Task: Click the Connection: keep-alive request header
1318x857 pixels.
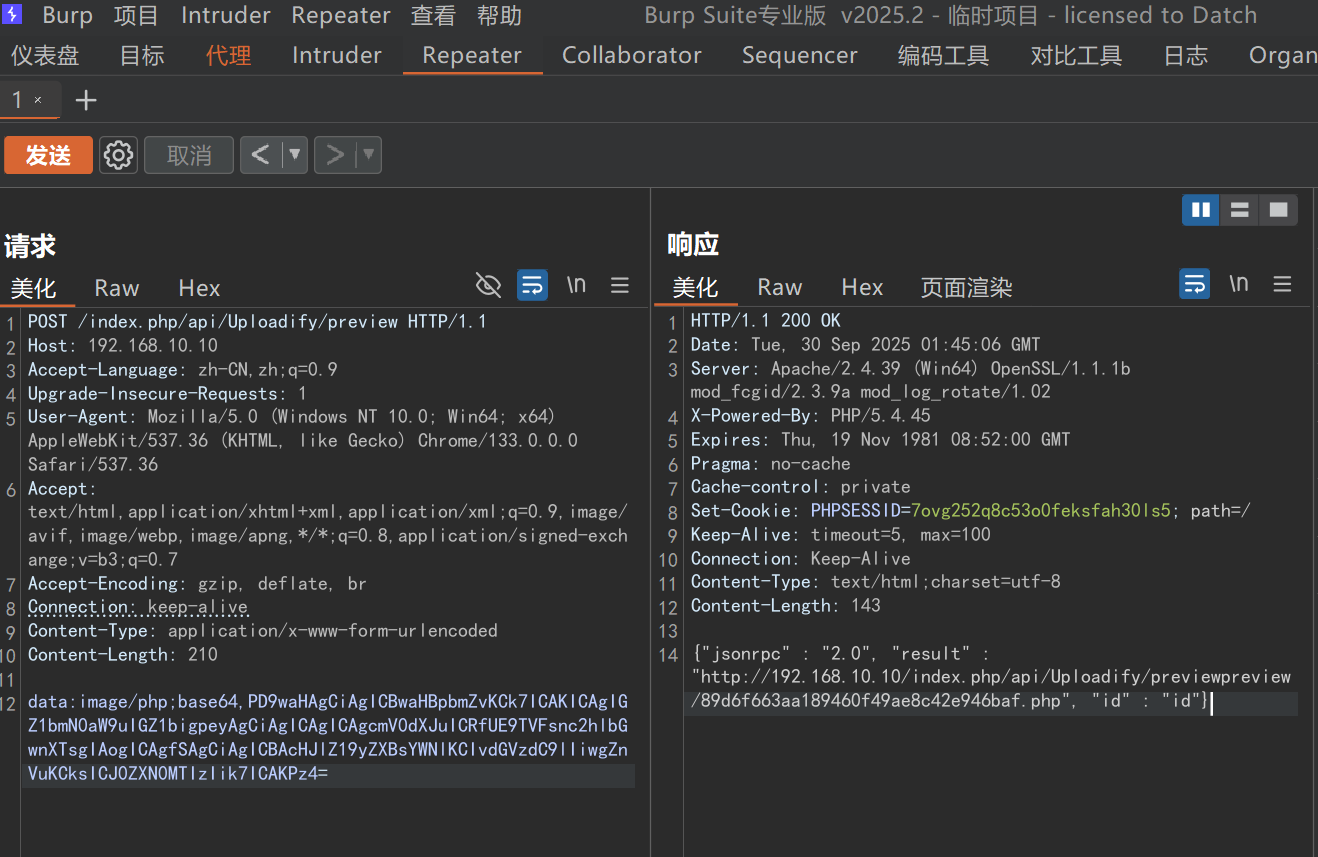Action: point(138,607)
